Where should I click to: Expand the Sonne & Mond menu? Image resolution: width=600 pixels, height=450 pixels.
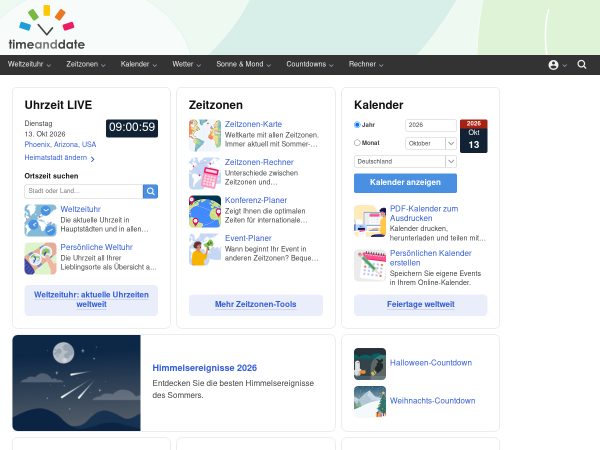click(x=243, y=64)
